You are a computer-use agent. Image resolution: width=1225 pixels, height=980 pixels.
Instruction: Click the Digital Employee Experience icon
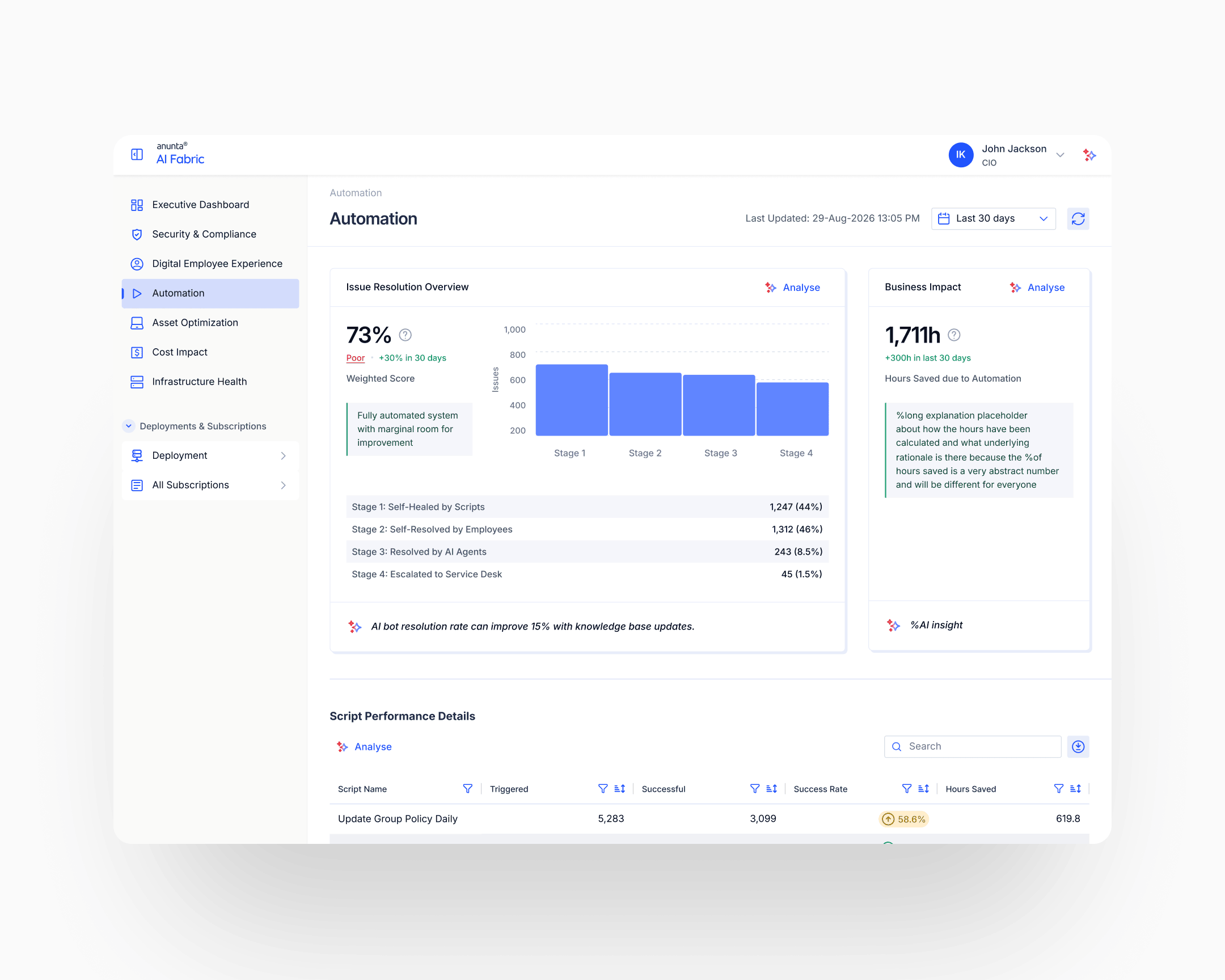[x=137, y=264]
